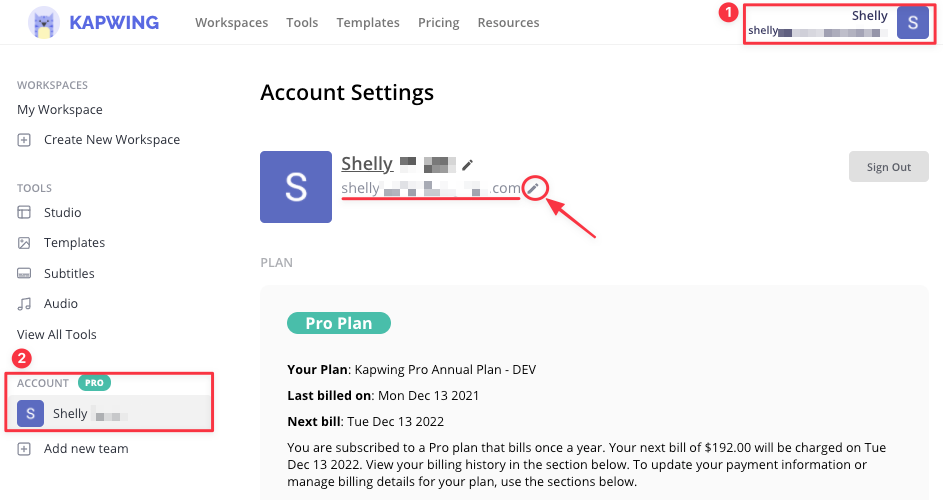This screenshot has height=500, width=943.
Task: Click the Subtitles icon in the sidebar
Action: coord(25,273)
